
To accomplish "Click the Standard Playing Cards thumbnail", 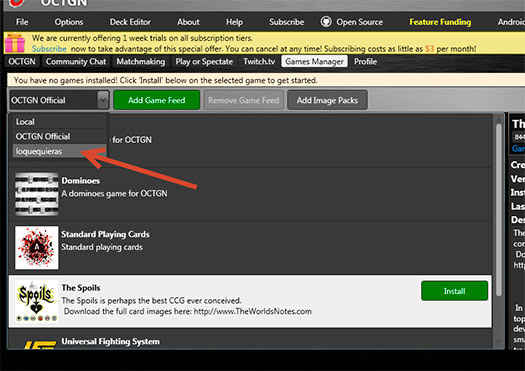I will click(x=36, y=247).
